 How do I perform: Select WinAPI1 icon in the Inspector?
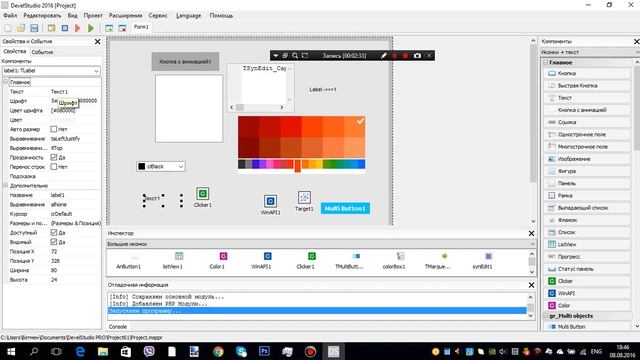click(x=267, y=256)
